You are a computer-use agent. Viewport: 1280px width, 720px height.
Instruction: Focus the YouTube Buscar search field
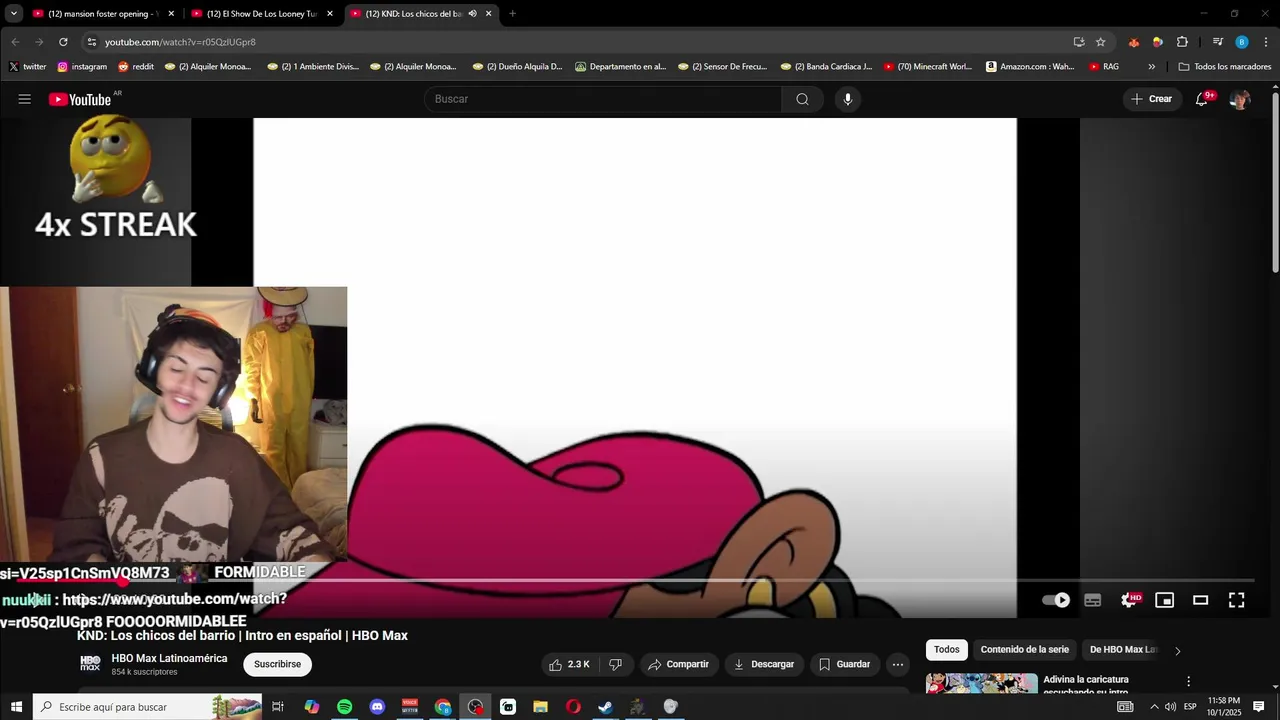click(x=603, y=99)
